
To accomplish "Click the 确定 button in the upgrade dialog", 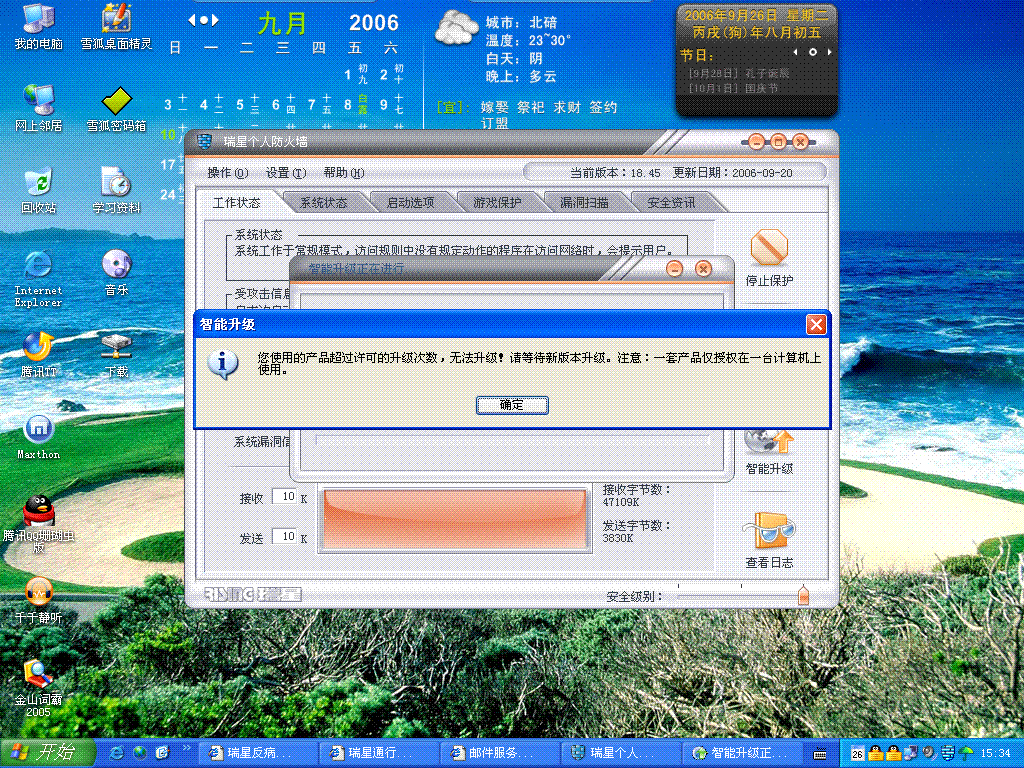I will (x=512, y=405).
